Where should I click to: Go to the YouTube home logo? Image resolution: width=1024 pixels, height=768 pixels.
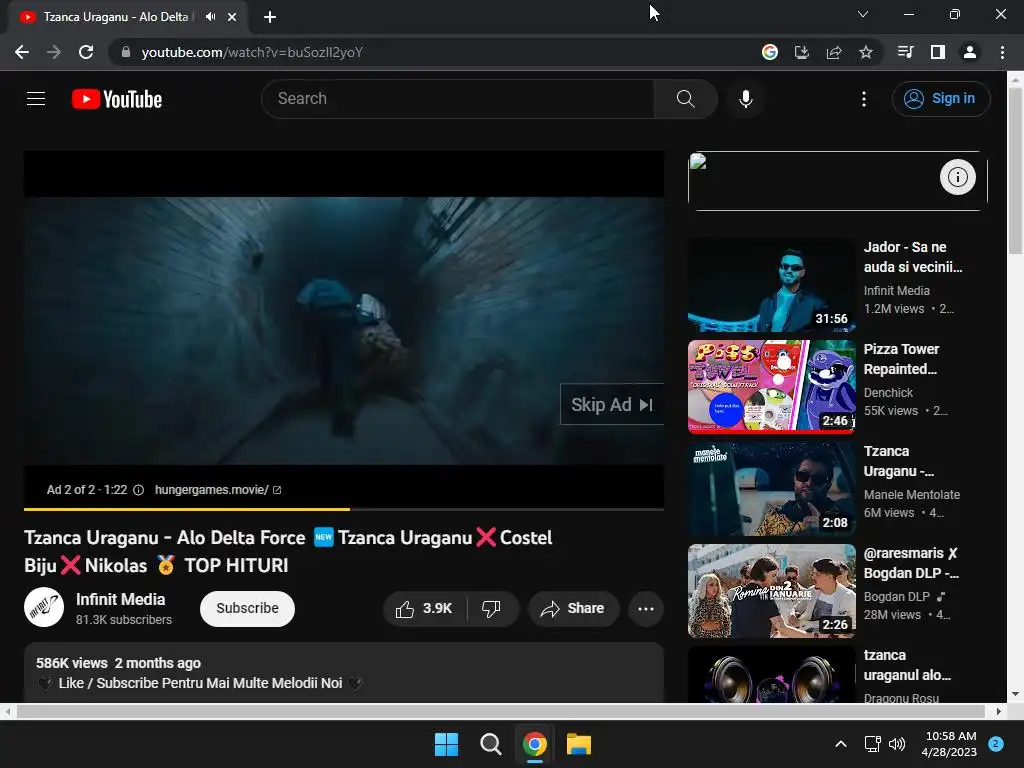[117, 99]
